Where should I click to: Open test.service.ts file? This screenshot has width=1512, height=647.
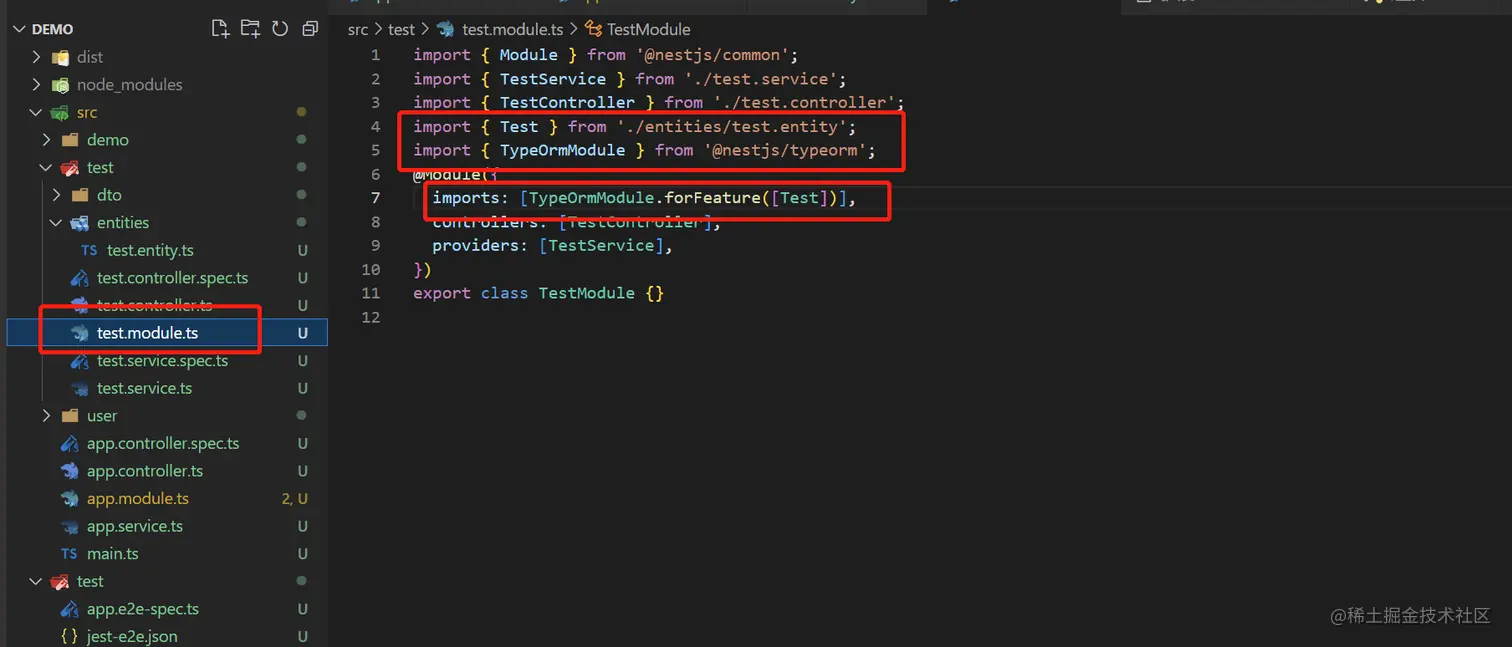point(144,388)
